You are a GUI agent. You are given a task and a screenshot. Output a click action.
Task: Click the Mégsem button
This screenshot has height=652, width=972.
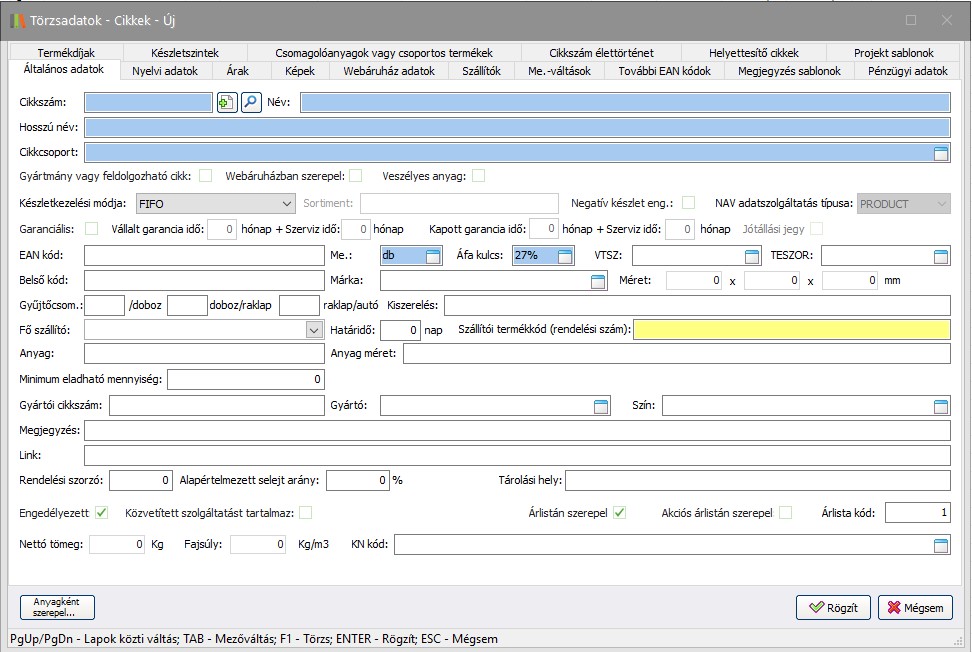tap(915, 607)
